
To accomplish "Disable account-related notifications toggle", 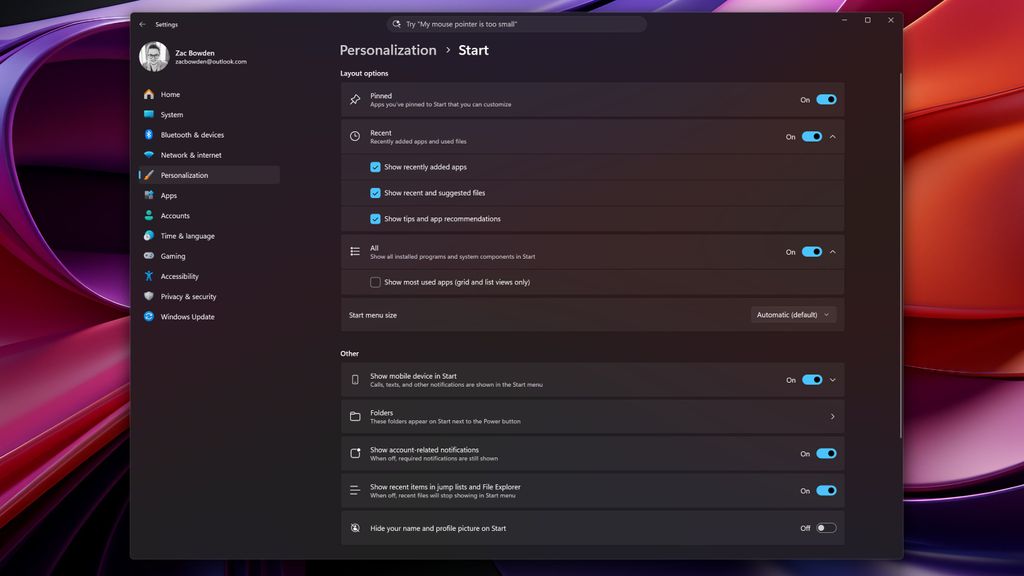I will pos(826,453).
